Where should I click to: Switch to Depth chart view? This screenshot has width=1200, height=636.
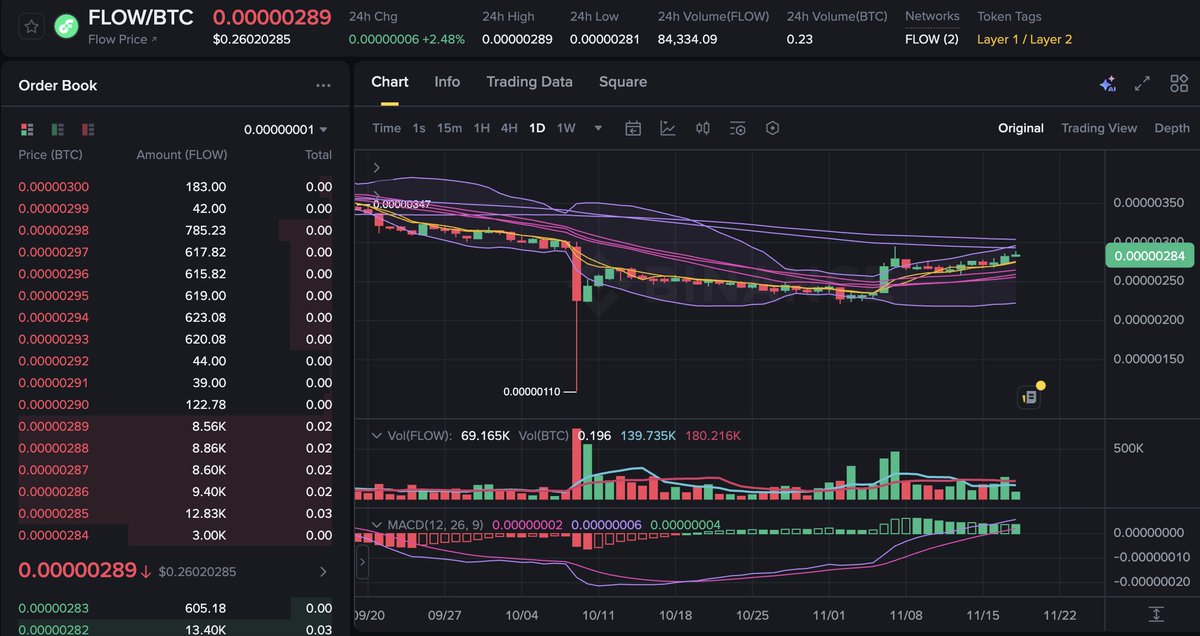(1172, 128)
